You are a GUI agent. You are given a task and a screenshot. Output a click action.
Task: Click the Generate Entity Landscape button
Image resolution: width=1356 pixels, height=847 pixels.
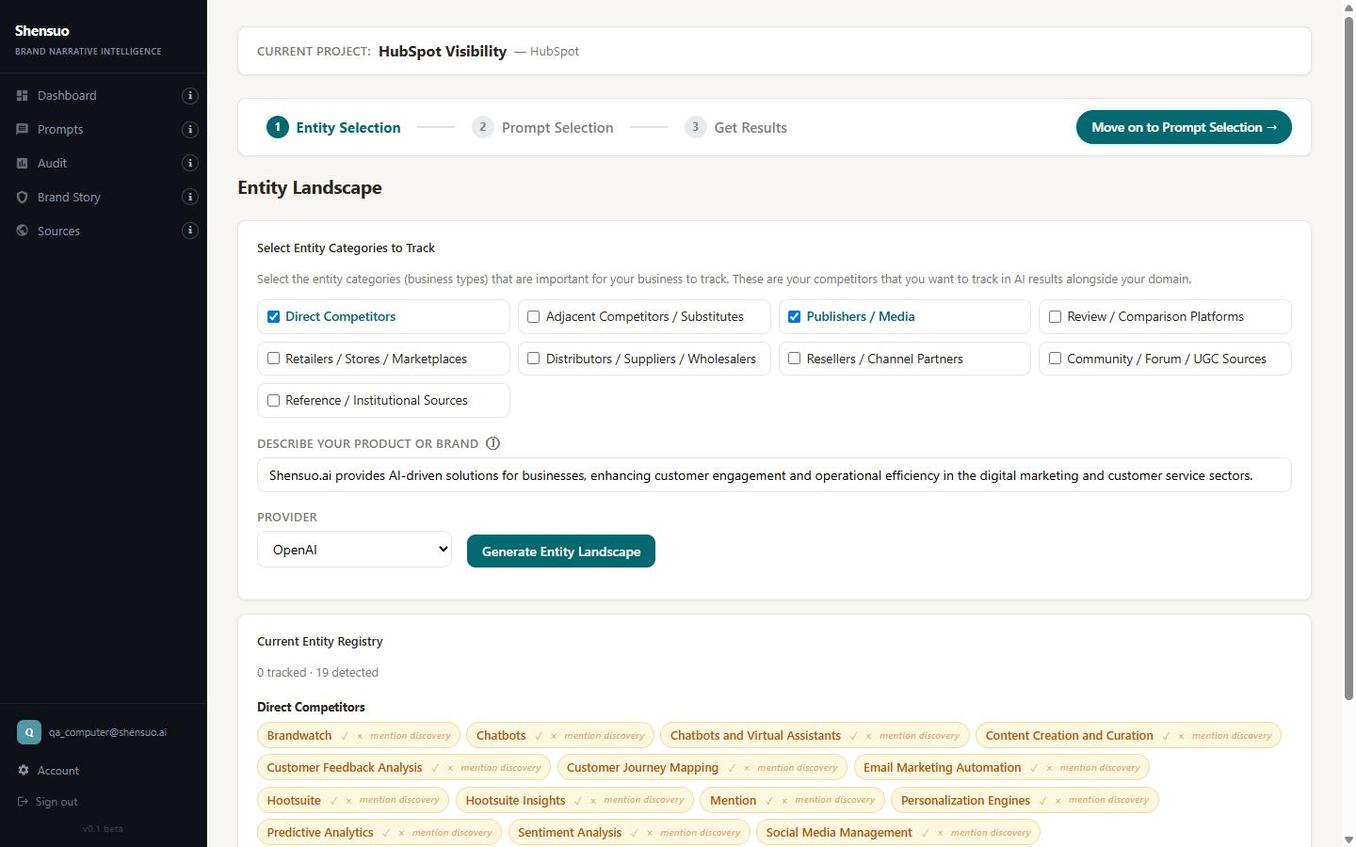560,551
